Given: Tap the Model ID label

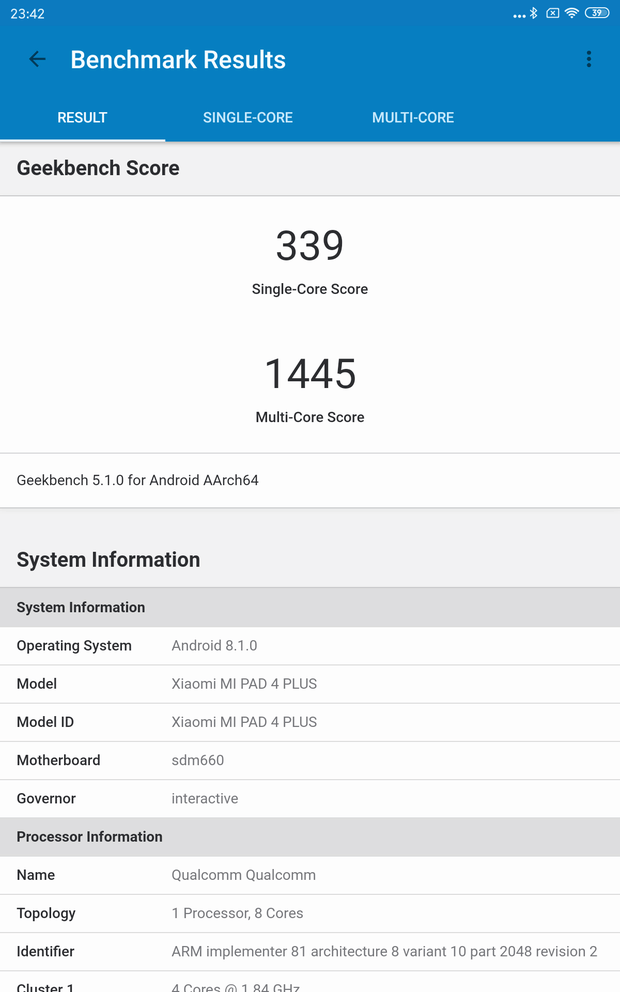Looking at the screenshot, I should 46,722.
